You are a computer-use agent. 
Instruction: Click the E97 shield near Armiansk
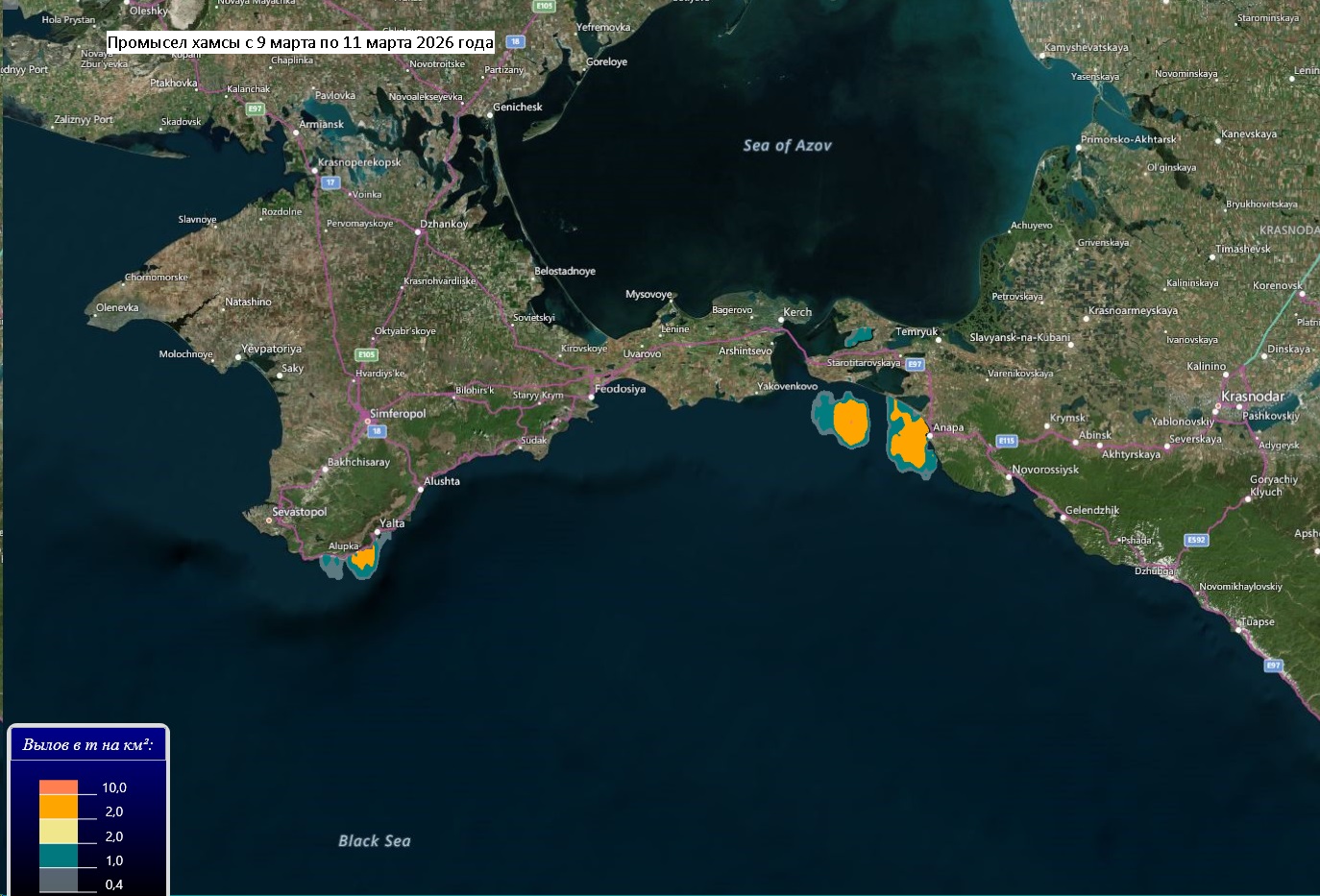click(255, 109)
